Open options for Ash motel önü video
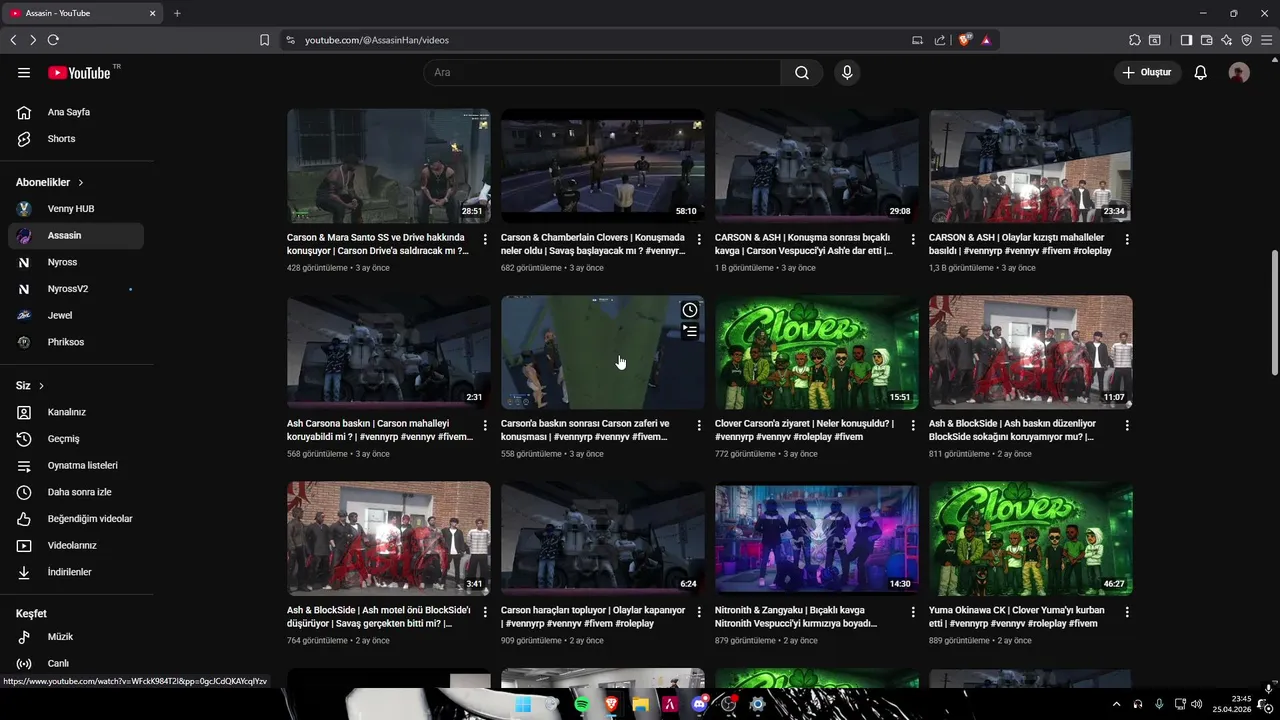Image resolution: width=1280 pixels, height=720 pixels. tap(485, 612)
